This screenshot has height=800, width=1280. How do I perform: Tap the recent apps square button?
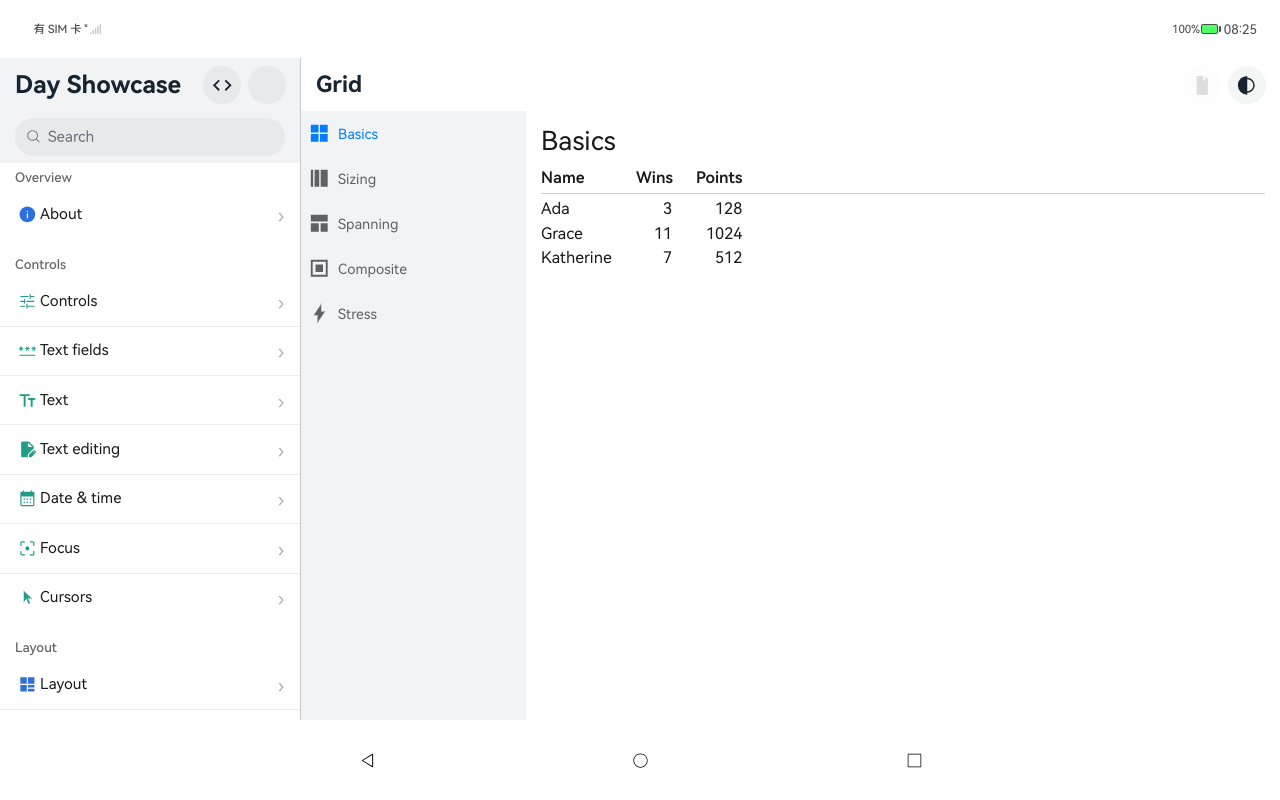click(914, 760)
